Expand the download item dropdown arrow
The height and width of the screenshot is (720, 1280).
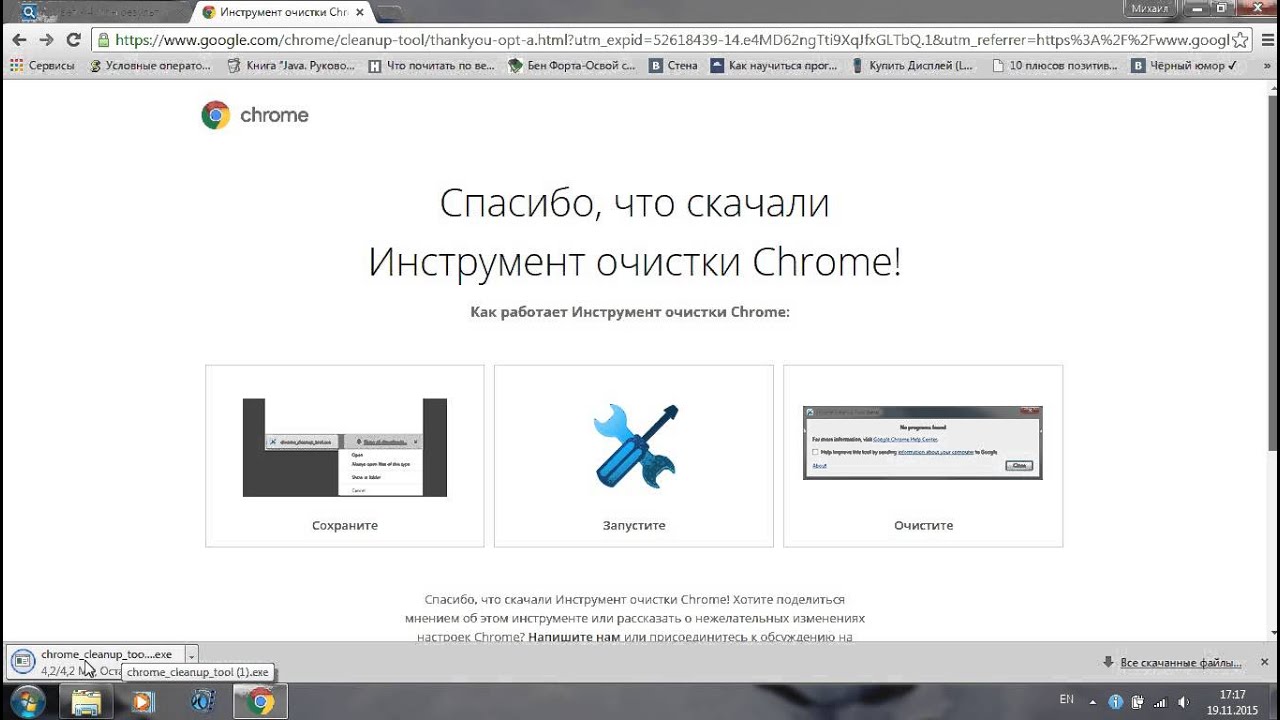pyautogui.click(x=191, y=656)
